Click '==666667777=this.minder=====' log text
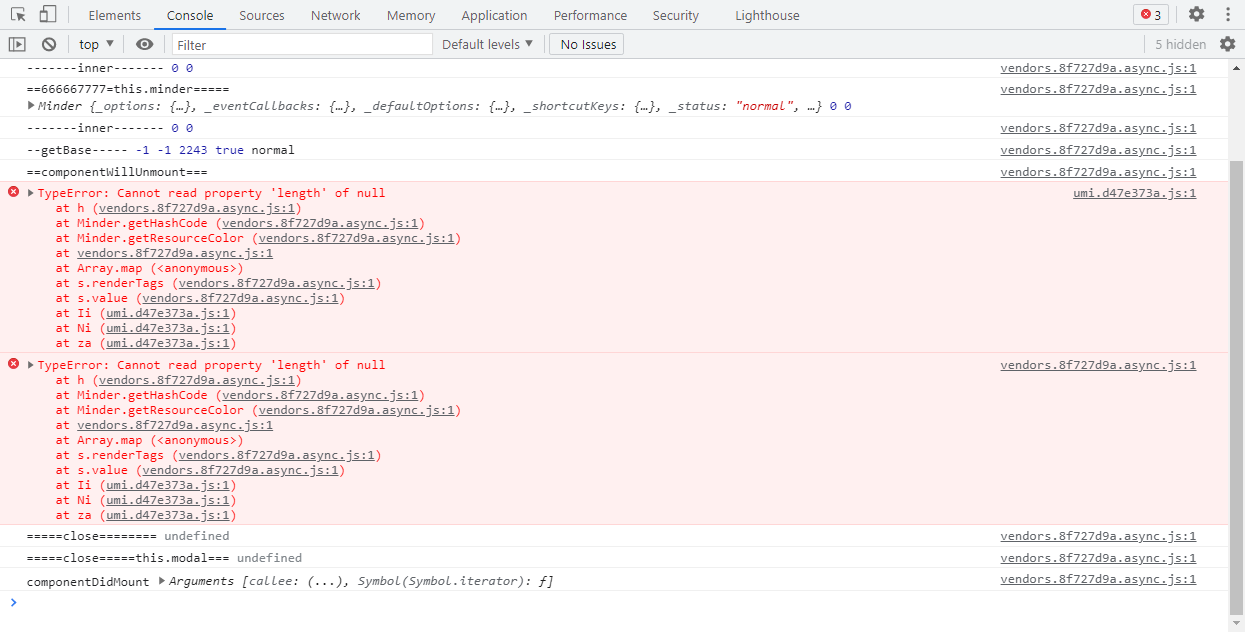This screenshot has width=1245, height=632. point(127,89)
